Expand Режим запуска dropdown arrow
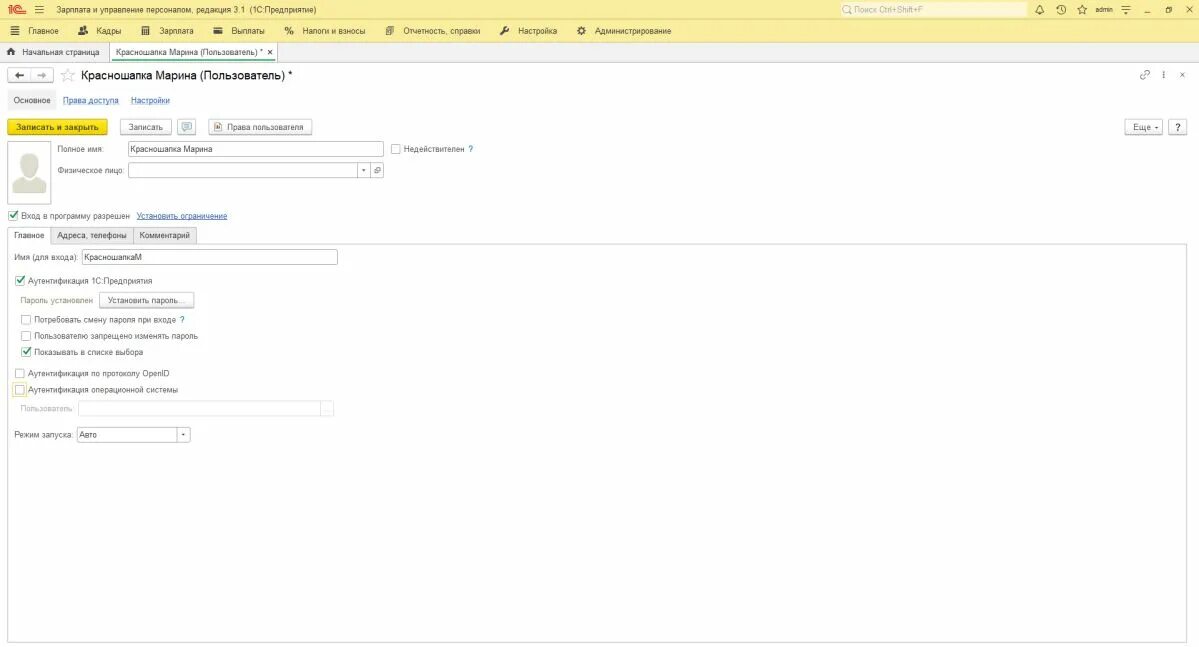Viewport: 1199px width, 647px height. [x=184, y=434]
